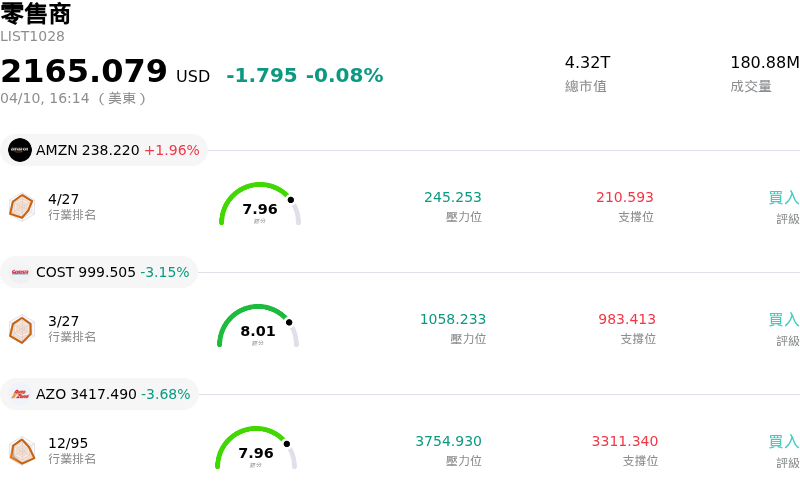Click COST score gauge showing 8.01
The width and height of the screenshot is (800, 488).
point(258,327)
